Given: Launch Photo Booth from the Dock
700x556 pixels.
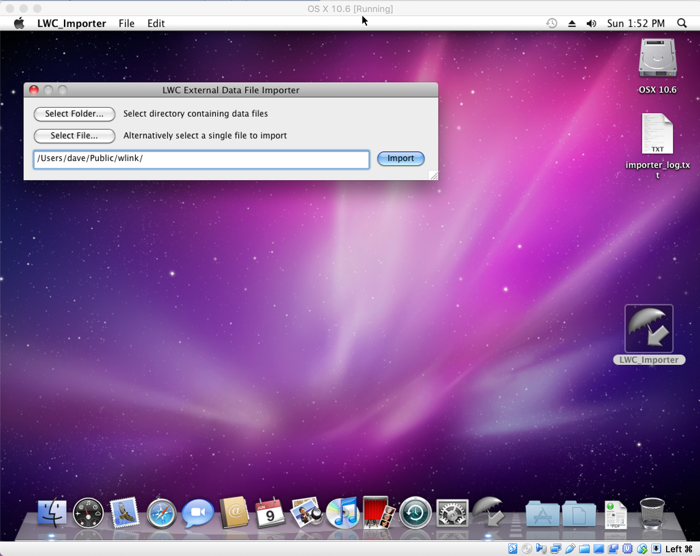Looking at the screenshot, I should [x=379, y=513].
